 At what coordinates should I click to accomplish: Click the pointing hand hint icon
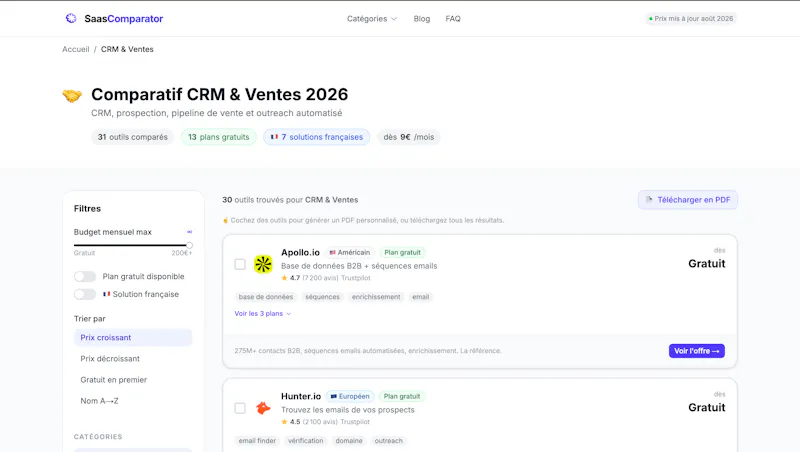[x=226, y=220]
